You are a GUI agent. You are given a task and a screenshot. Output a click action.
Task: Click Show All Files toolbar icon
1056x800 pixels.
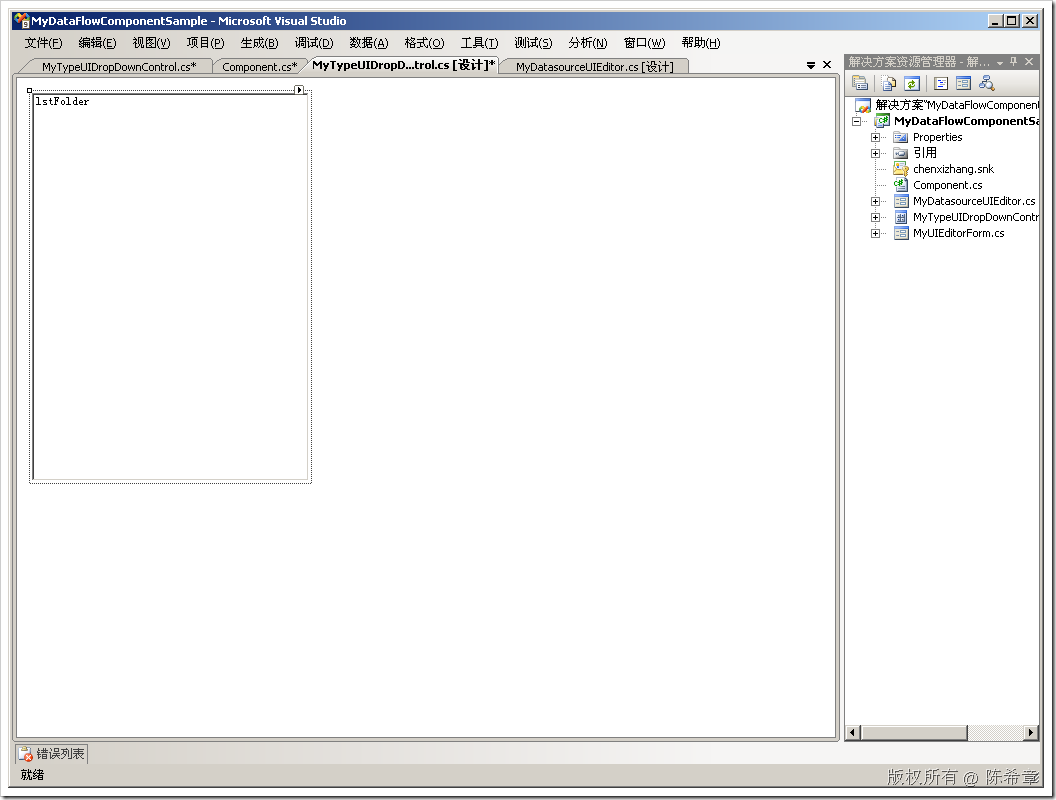pos(889,84)
